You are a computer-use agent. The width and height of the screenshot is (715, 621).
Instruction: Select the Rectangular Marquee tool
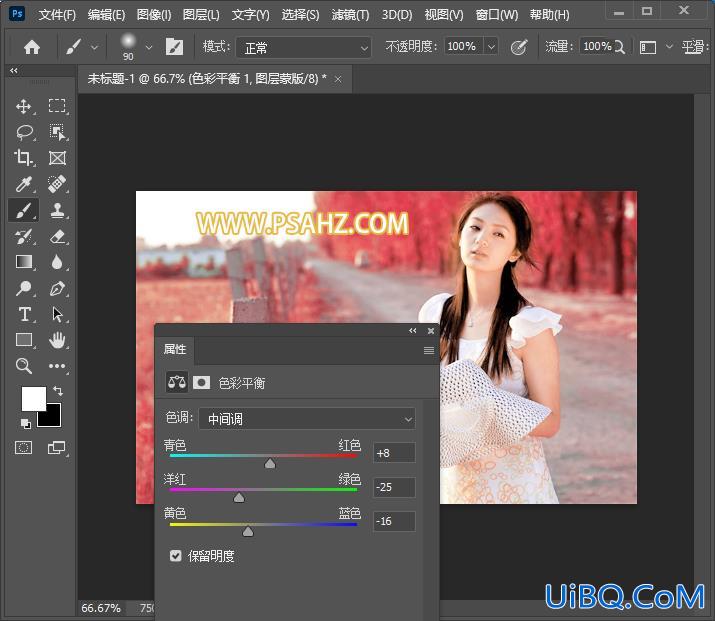tap(57, 106)
